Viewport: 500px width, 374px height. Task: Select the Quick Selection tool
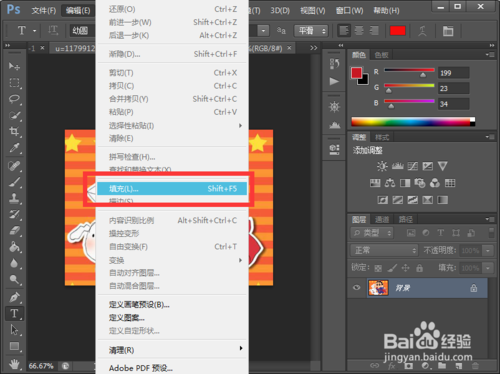(14, 115)
